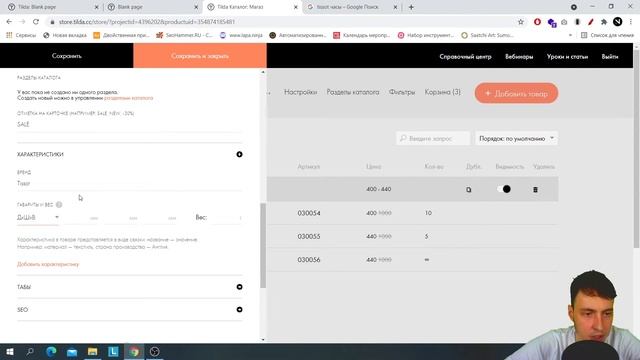Viewport: 640px width, 360px height.
Task: Click the left panel scrollbar
Action: point(263,245)
